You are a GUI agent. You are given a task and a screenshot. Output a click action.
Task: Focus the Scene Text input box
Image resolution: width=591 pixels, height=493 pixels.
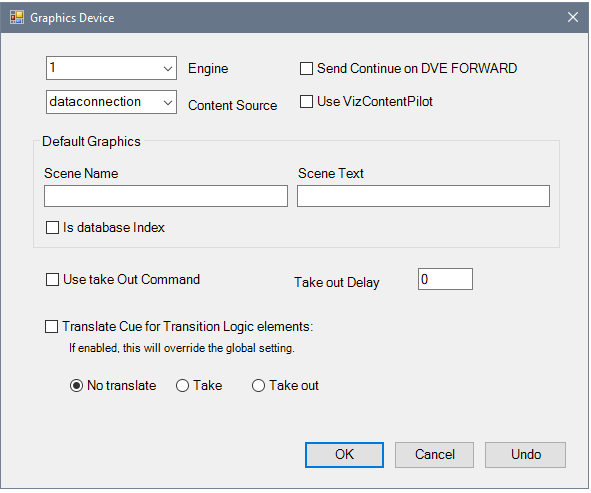pyautogui.click(x=423, y=196)
